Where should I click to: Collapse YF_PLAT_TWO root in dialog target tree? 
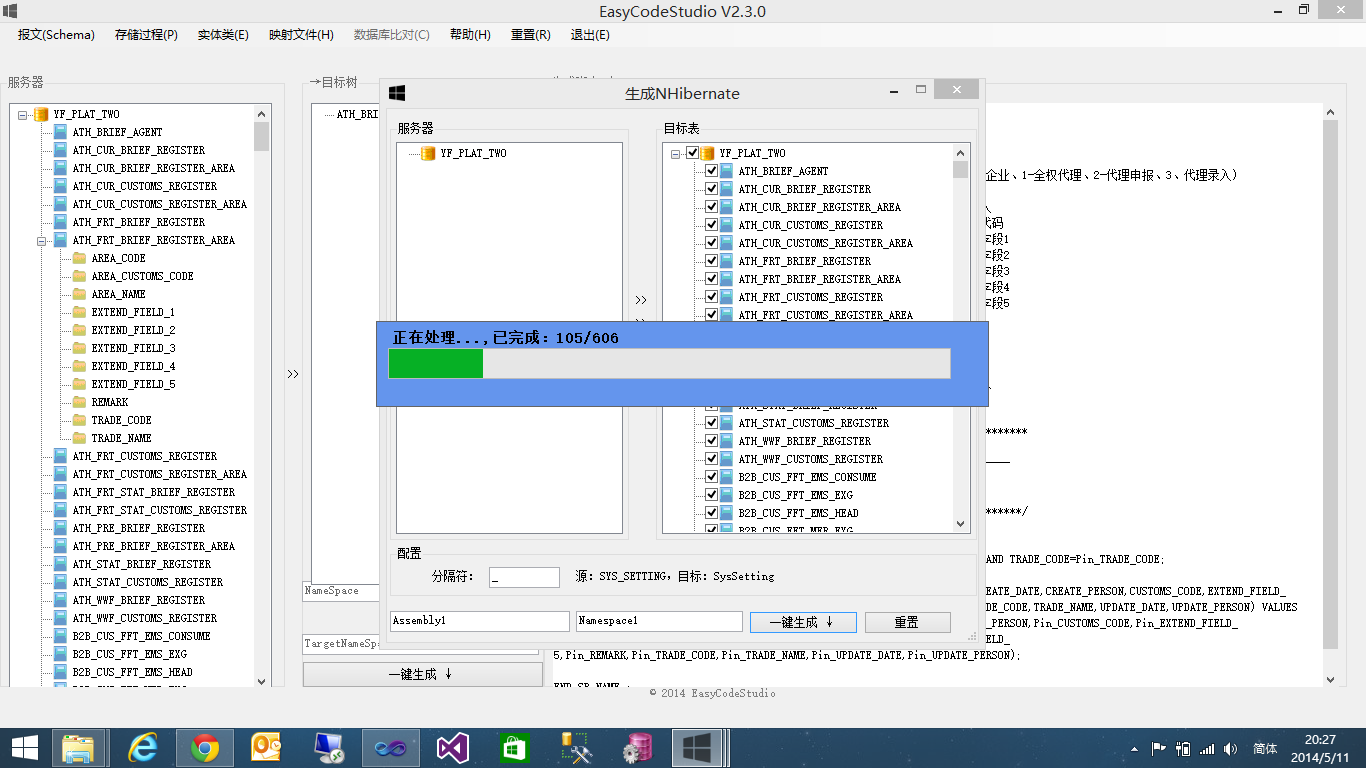pos(676,154)
